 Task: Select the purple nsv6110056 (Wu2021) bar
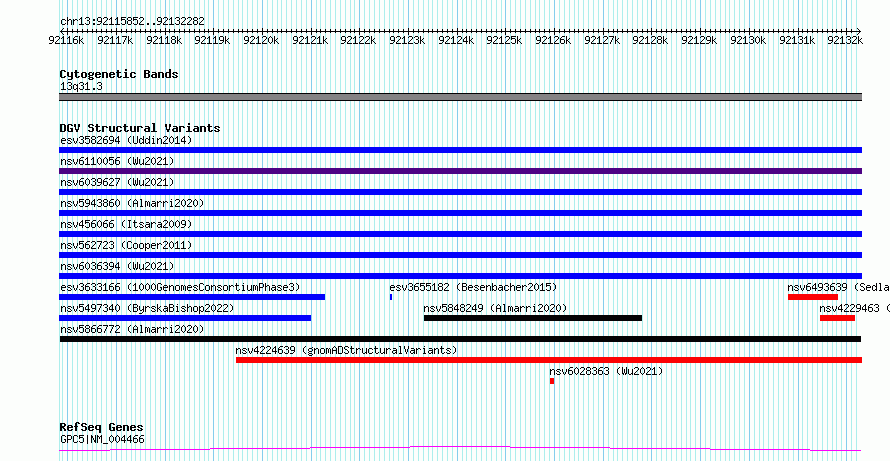point(460,171)
